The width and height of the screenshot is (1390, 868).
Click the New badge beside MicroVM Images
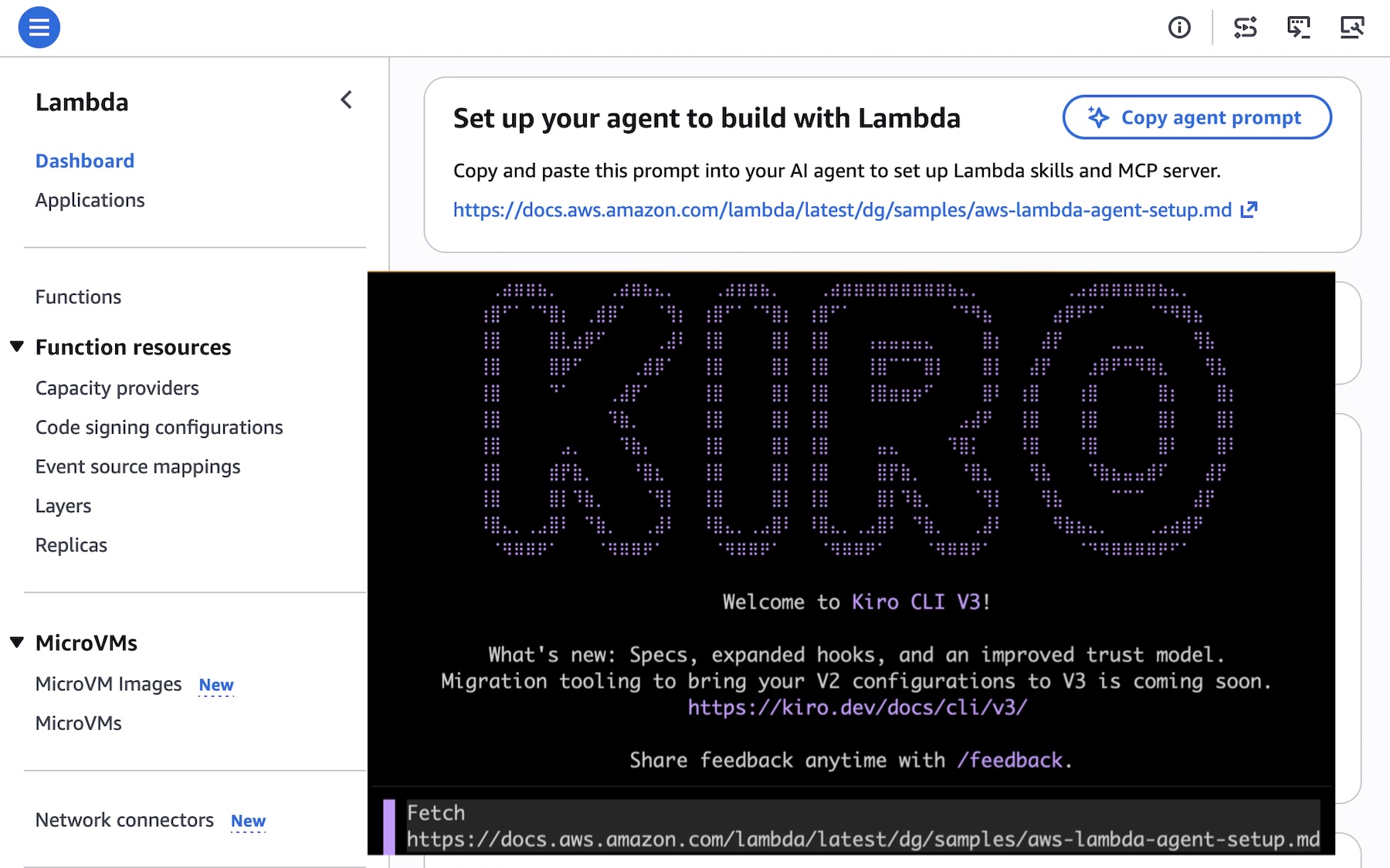pos(216,685)
